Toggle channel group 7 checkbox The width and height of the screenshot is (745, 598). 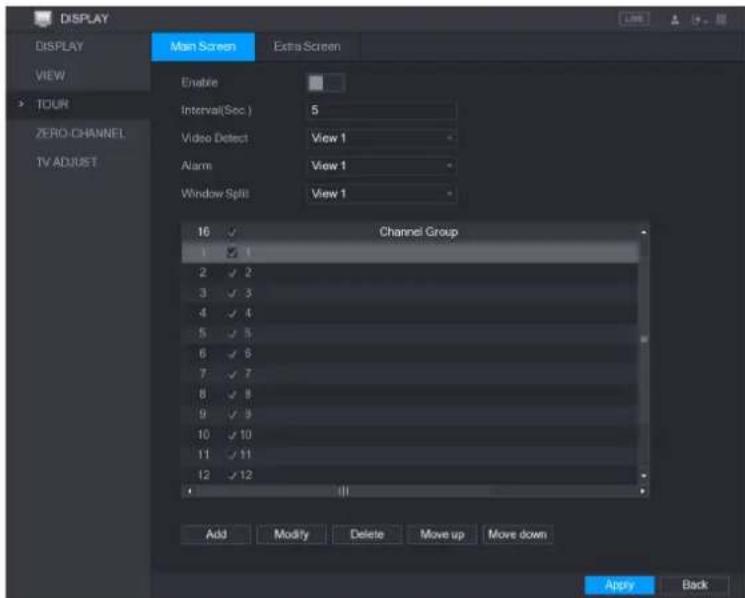pos(232,374)
